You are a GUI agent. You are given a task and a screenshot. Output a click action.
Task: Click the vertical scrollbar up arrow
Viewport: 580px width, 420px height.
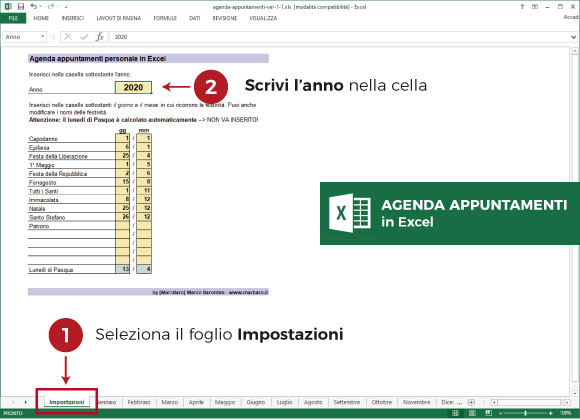coord(575,51)
